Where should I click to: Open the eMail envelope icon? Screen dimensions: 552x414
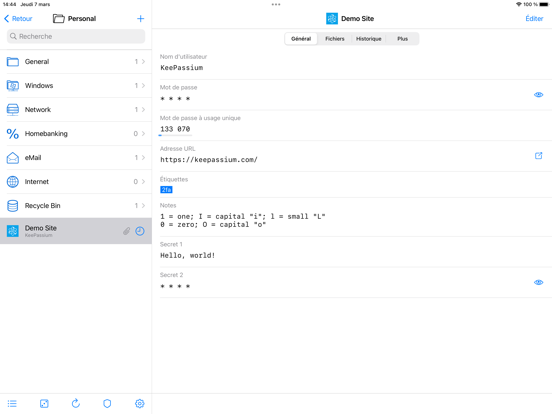[x=13, y=158]
